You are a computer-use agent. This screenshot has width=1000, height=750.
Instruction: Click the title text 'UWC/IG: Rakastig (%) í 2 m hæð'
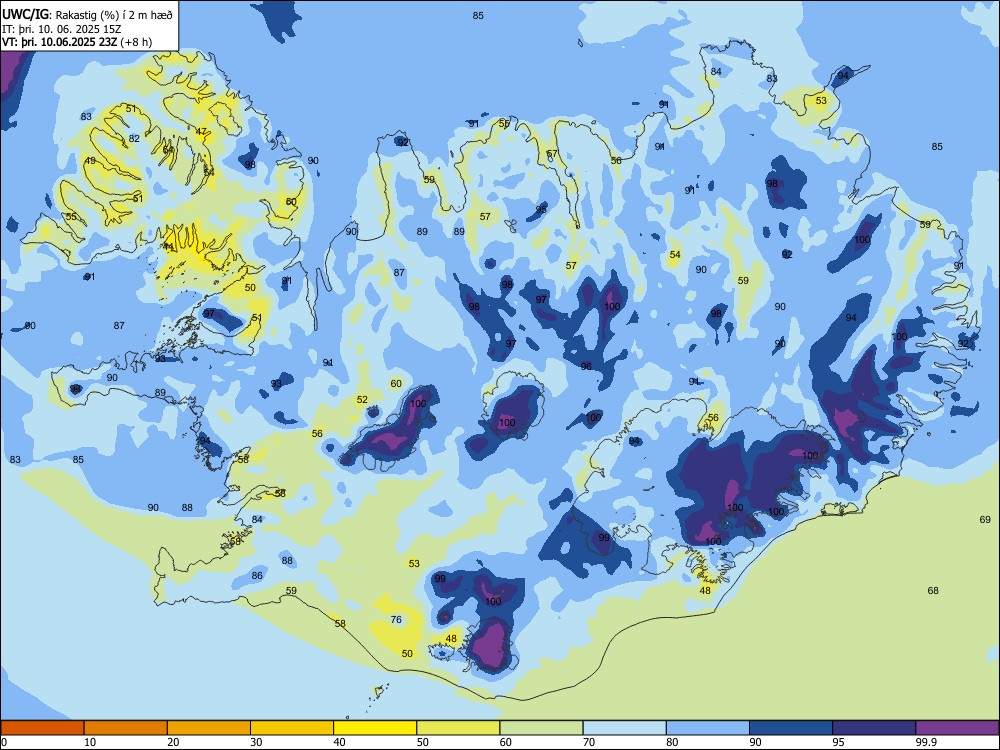87,14
